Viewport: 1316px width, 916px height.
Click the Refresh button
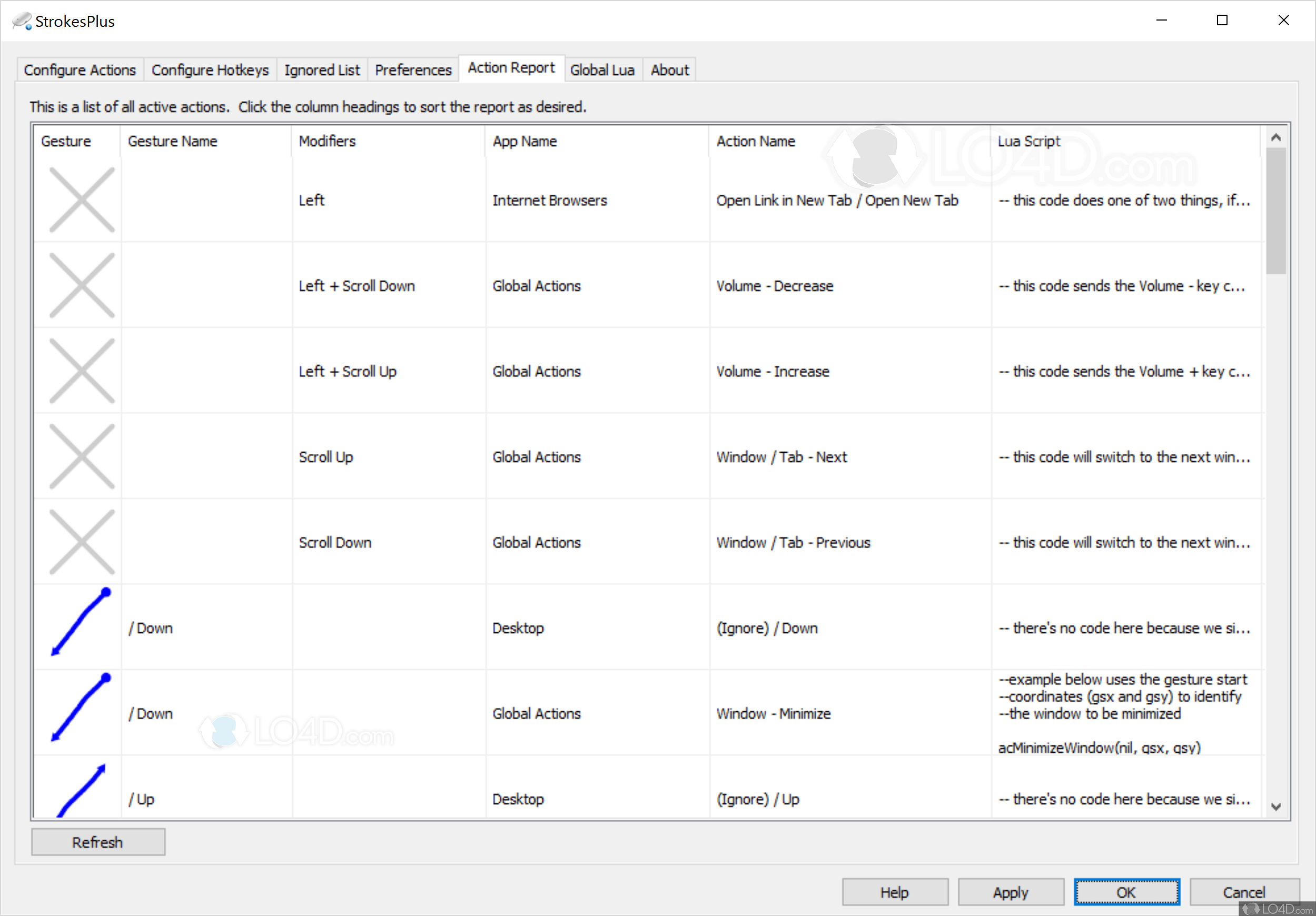point(97,842)
